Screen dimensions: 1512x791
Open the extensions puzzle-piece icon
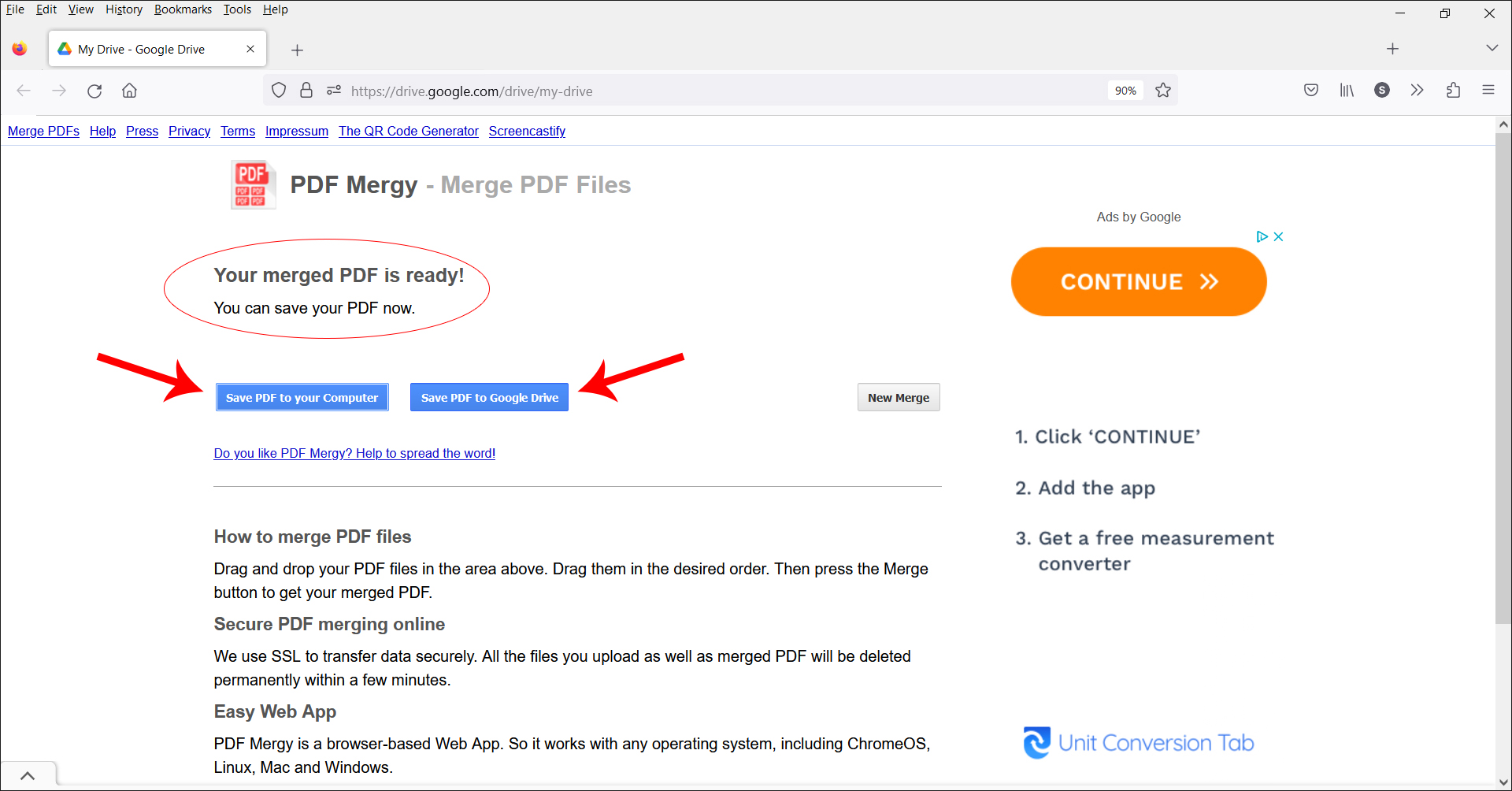tap(1453, 91)
